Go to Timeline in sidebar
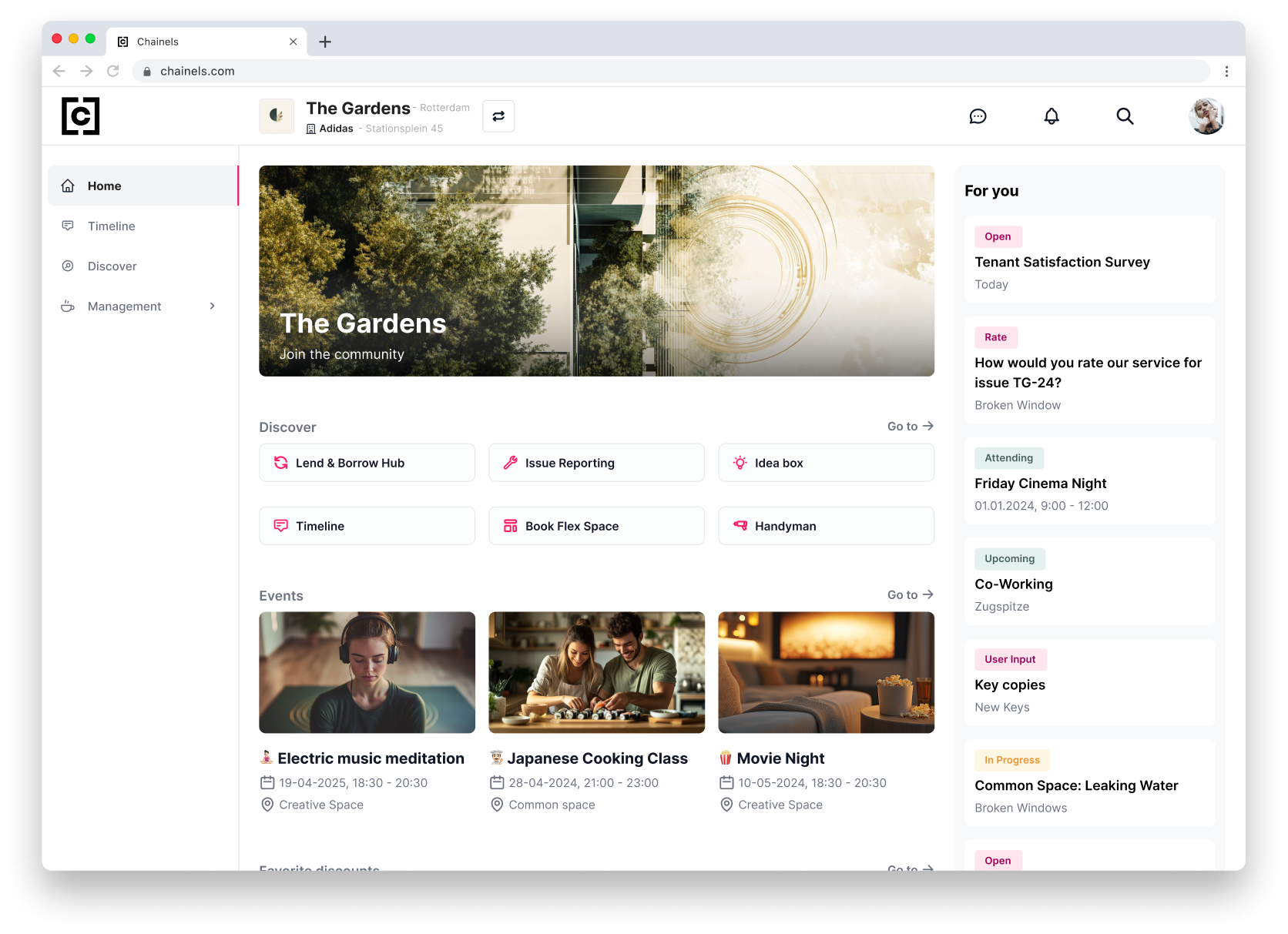The height and width of the screenshot is (934, 1288). [x=112, y=226]
